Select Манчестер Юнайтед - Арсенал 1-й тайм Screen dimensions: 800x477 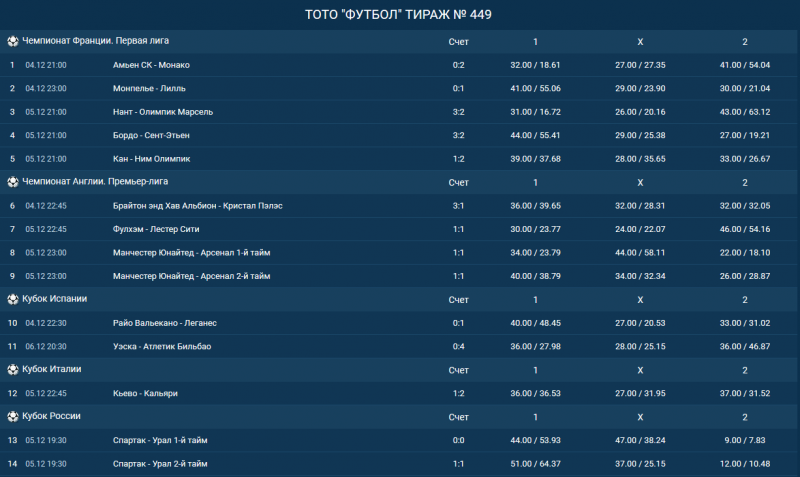191,253
